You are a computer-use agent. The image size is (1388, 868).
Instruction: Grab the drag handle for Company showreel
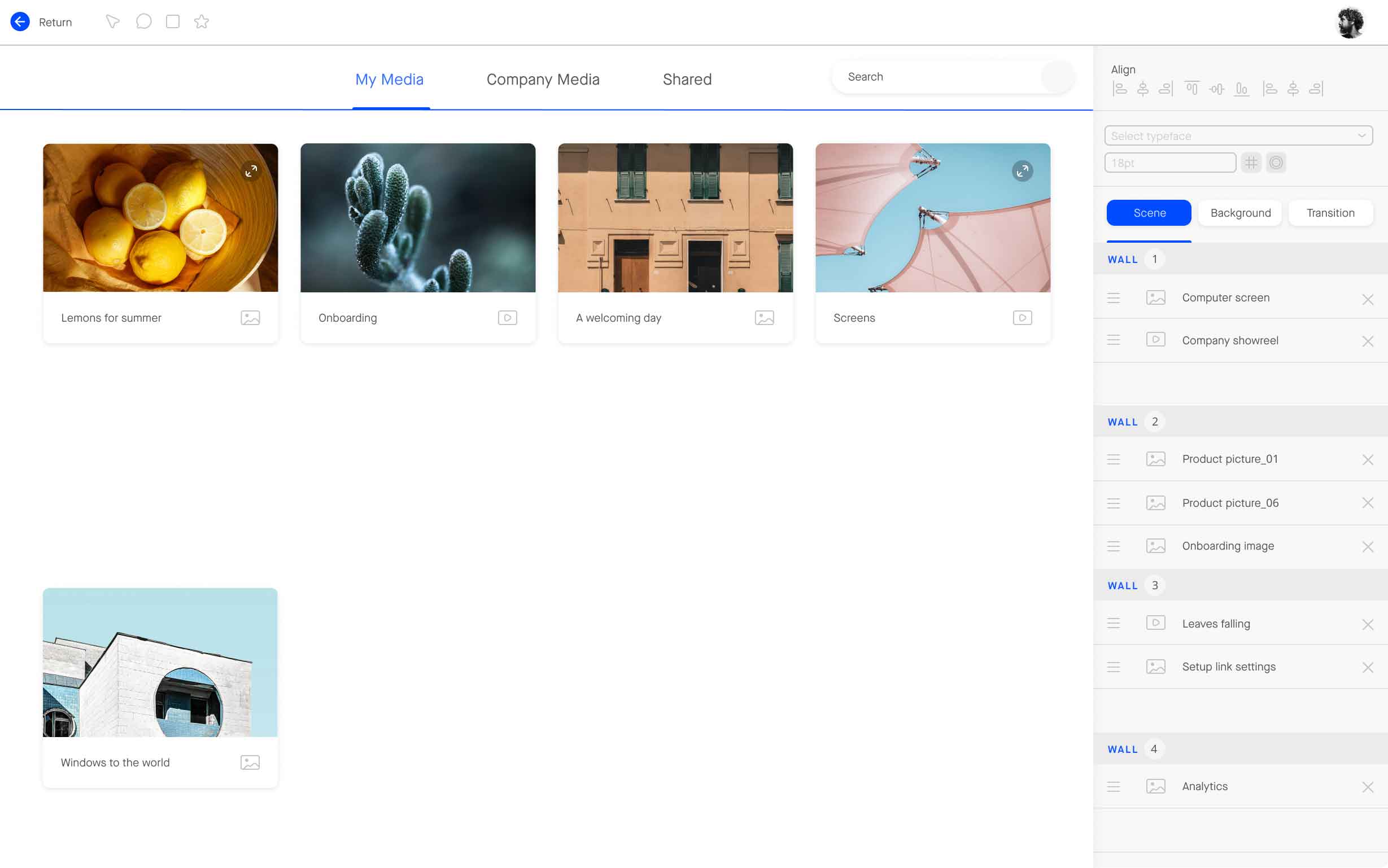pyautogui.click(x=1114, y=340)
